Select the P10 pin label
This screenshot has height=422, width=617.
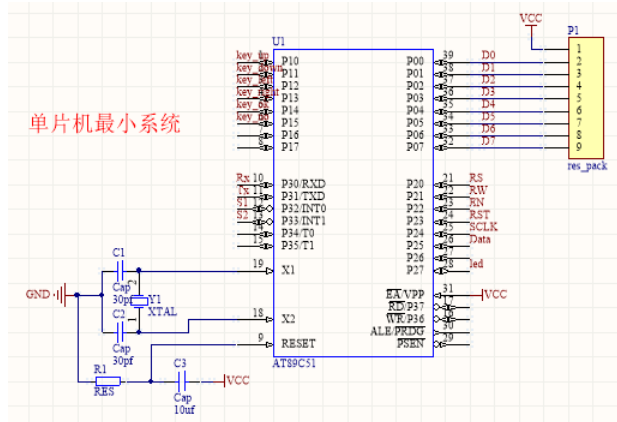[x=290, y=61]
